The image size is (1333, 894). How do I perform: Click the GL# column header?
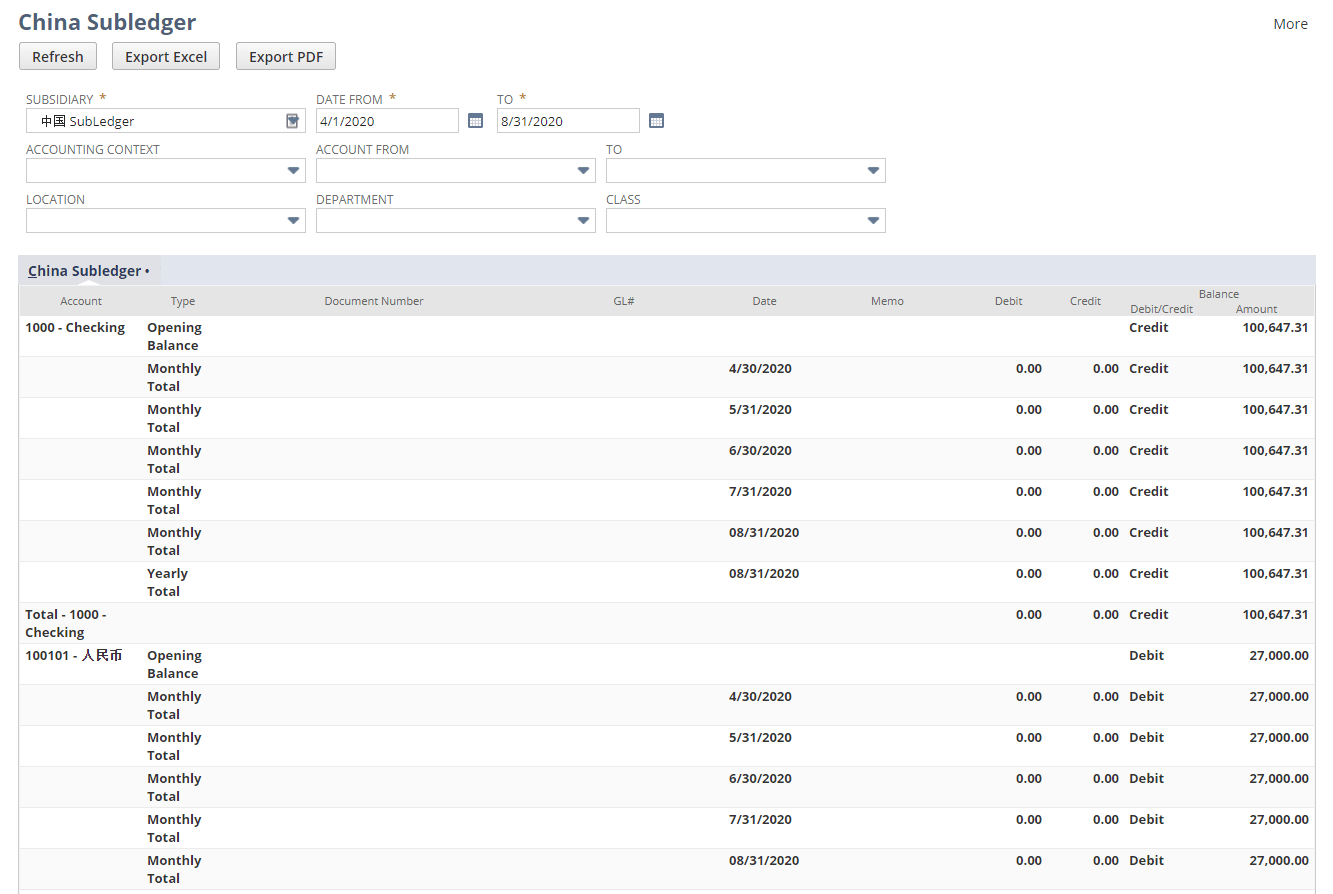coord(624,301)
